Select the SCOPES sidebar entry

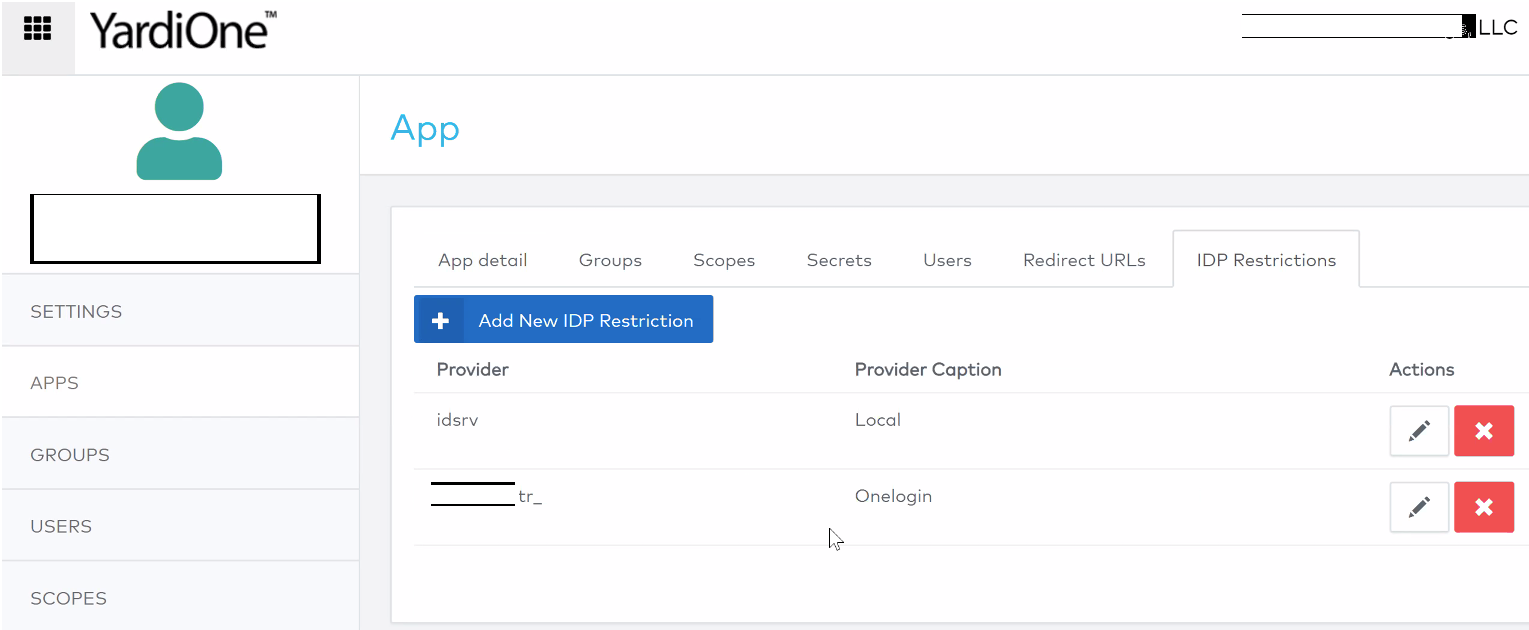tap(68, 597)
